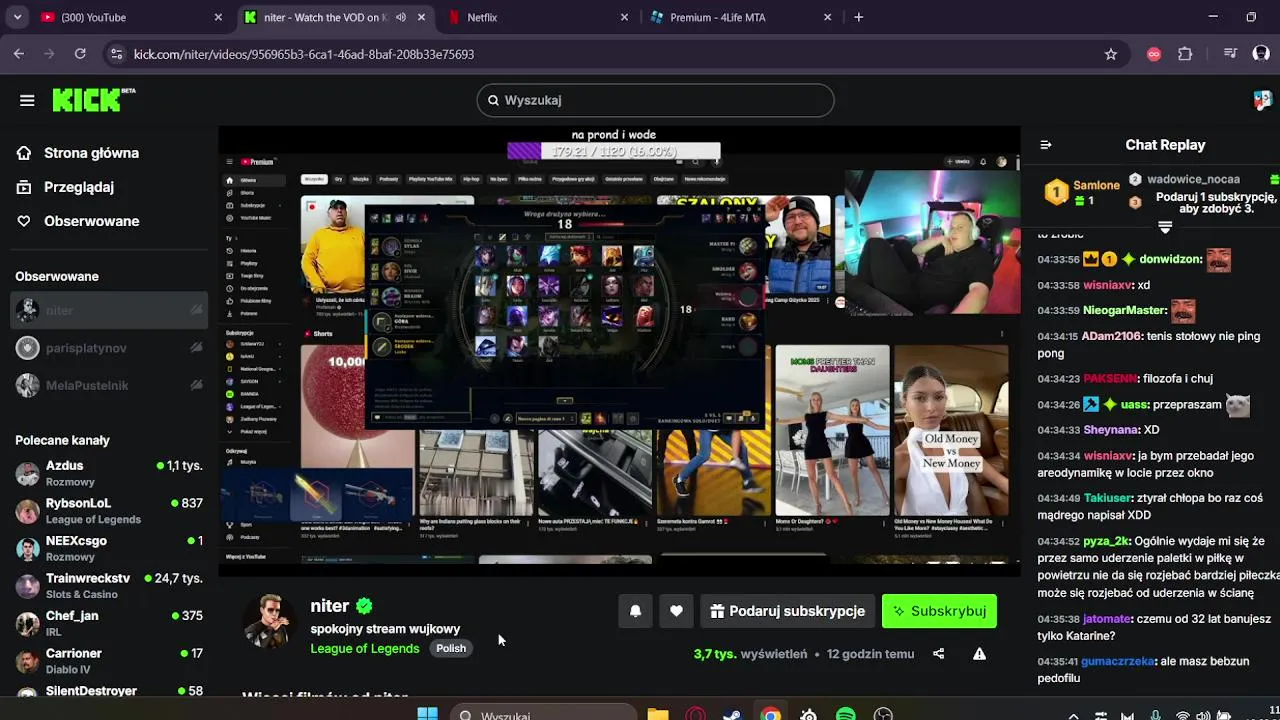Close the YouTube tab
The image size is (1280, 720).
[x=218, y=17]
